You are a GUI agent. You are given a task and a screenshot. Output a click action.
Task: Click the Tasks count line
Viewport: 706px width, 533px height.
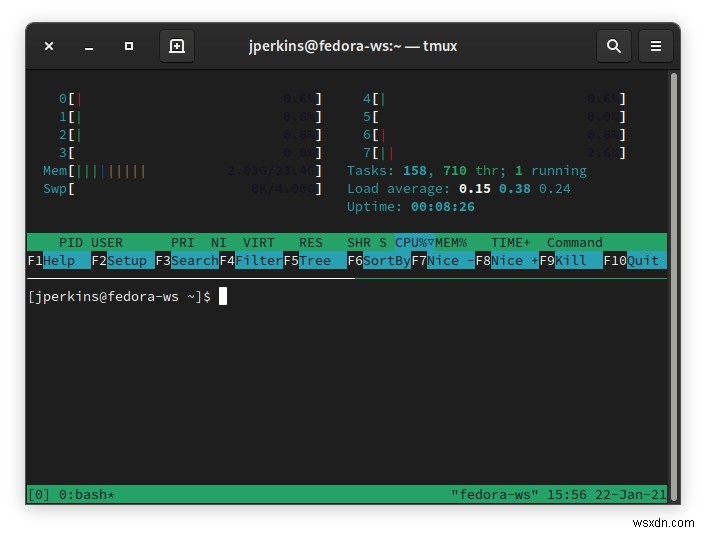coord(467,171)
